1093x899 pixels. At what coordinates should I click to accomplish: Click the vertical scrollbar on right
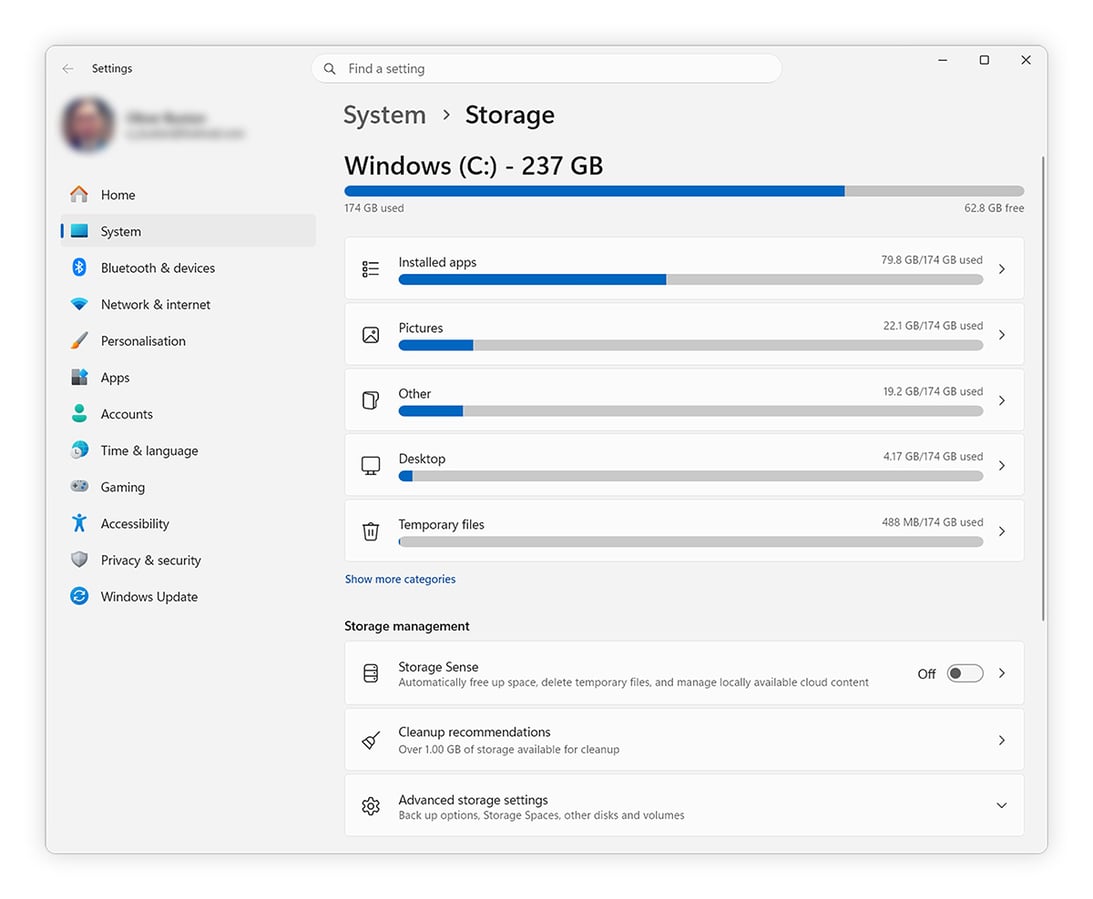pos(1043,388)
